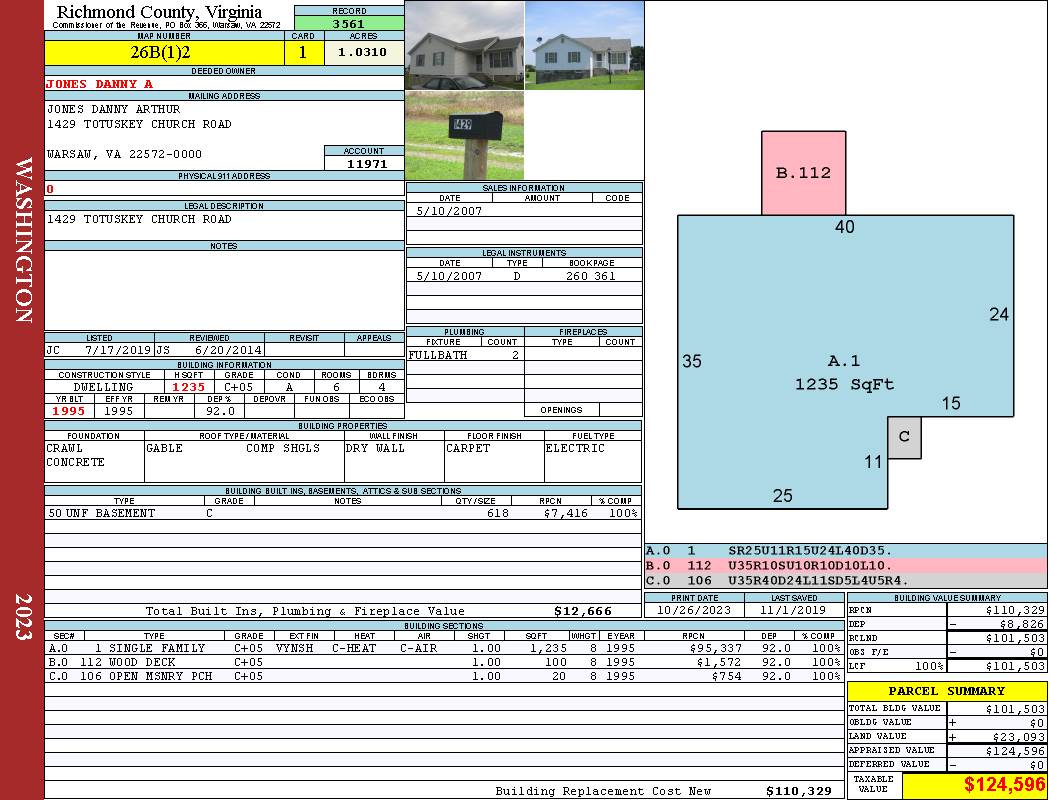Click the pink B.0 112 sketch code line
The width and height of the screenshot is (1050, 800).
coord(845,566)
